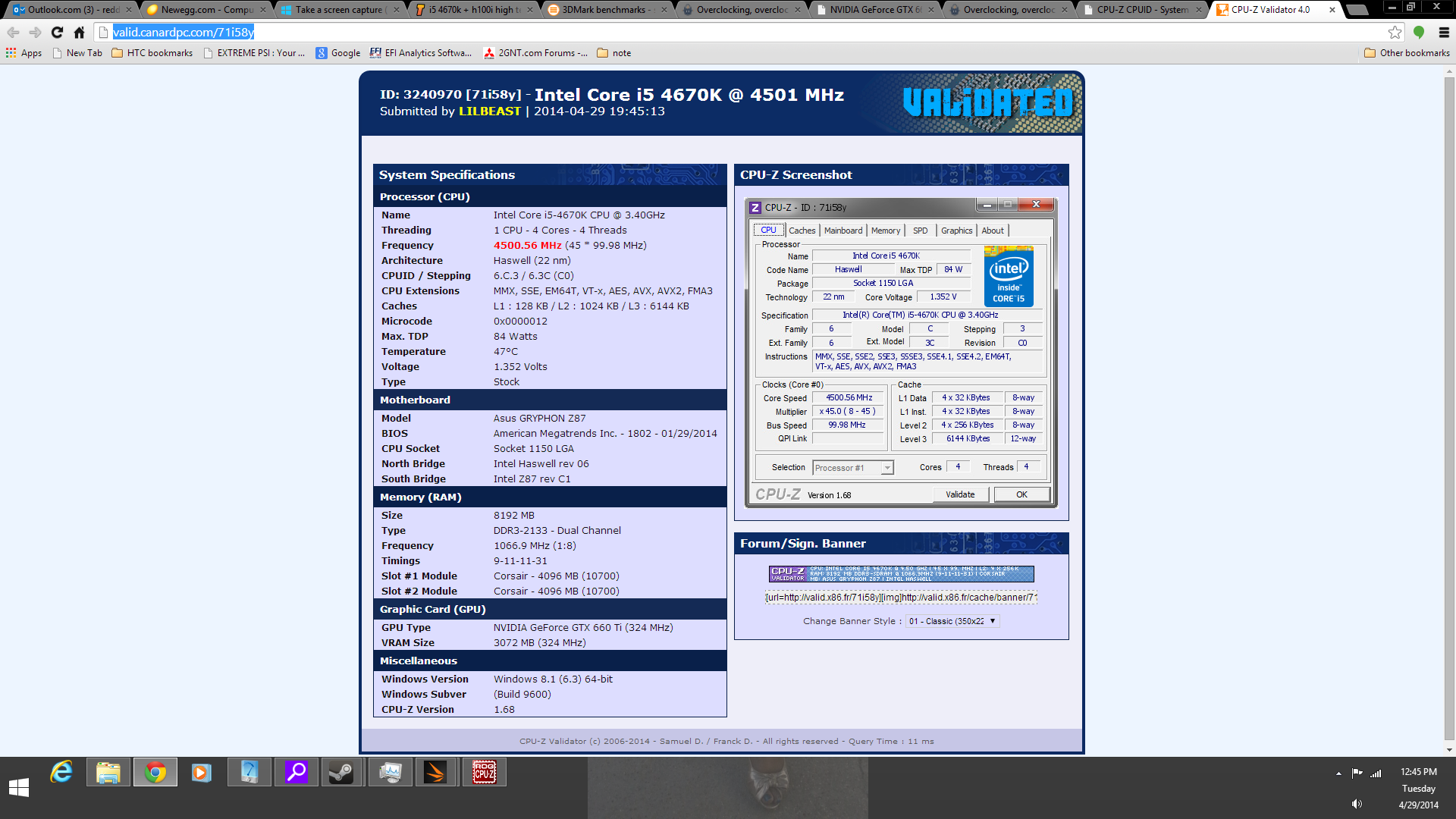Open the blue question-mark taskbar app
Screen dimensions: 1456x819
[249, 773]
